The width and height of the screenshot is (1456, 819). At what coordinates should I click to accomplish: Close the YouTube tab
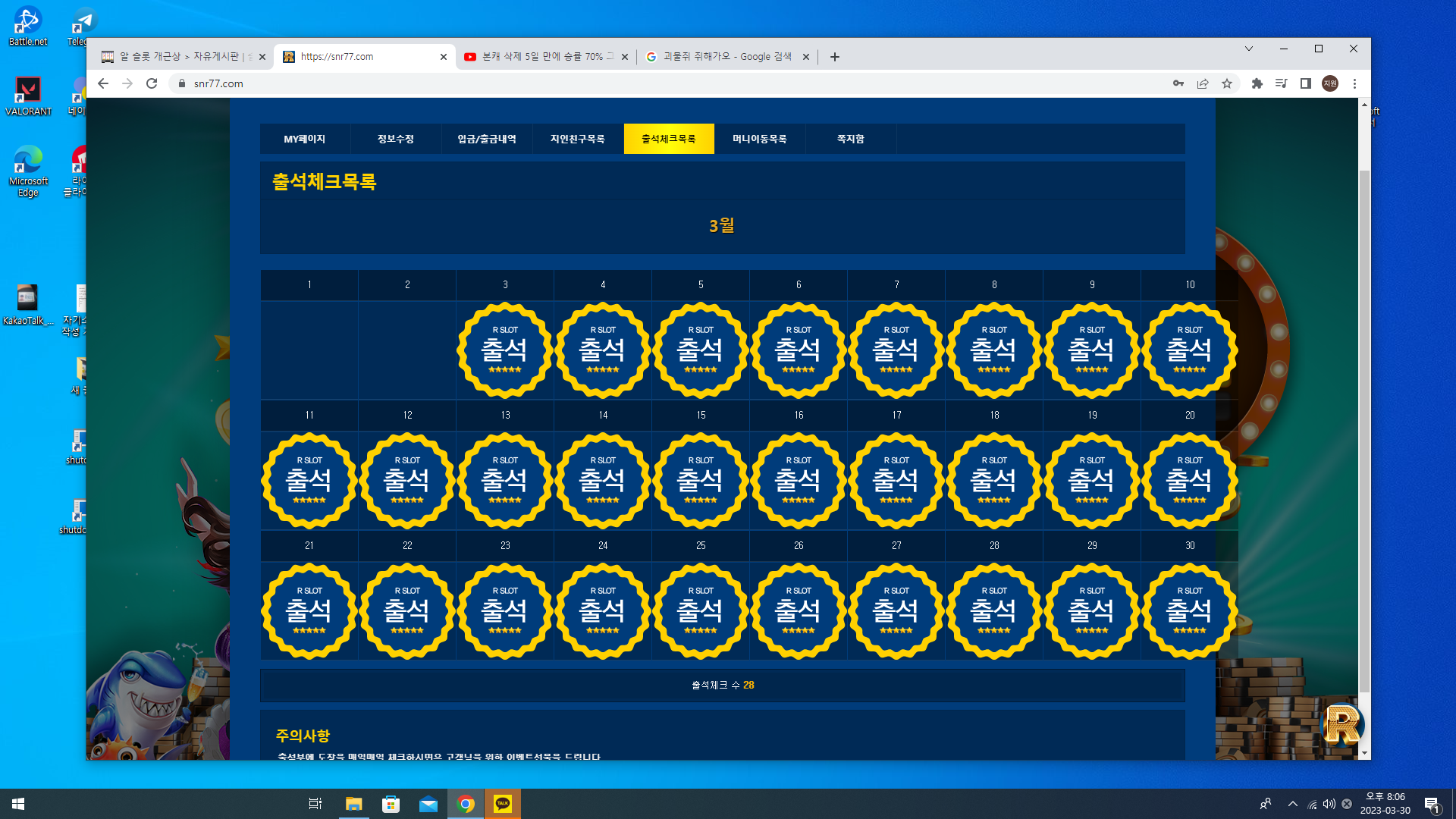(x=625, y=57)
